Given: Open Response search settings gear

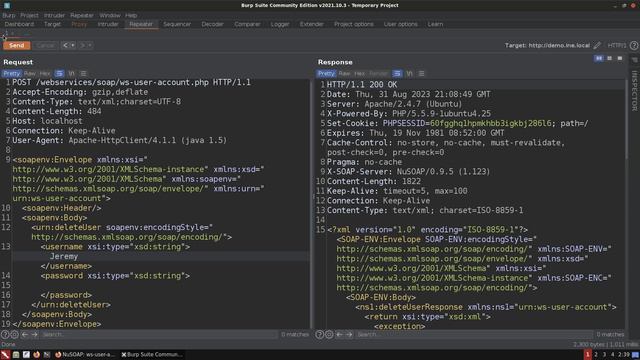Looking at the screenshot, I should pyautogui.click(x=329, y=335).
